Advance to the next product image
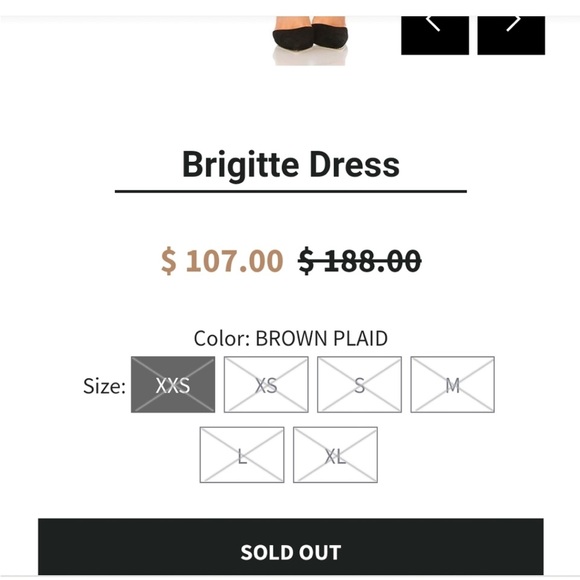The image size is (580, 580). pos(511,35)
